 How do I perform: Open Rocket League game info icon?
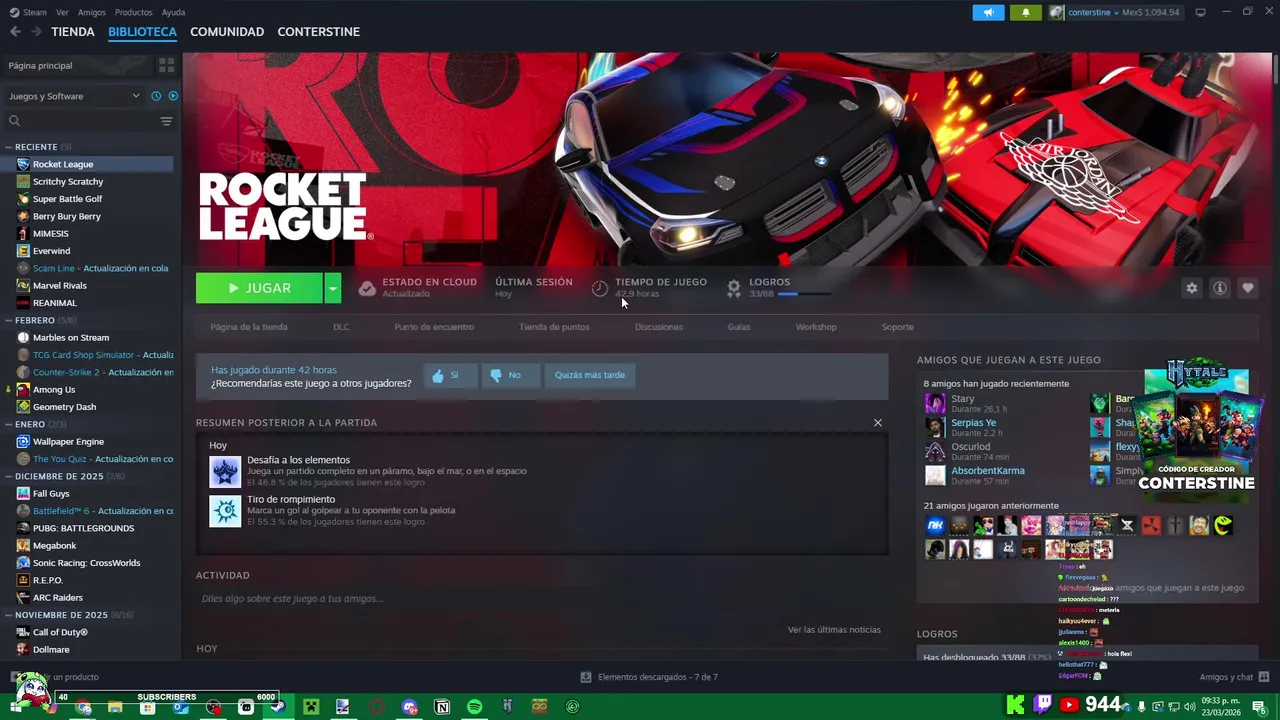(x=1219, y=288)
